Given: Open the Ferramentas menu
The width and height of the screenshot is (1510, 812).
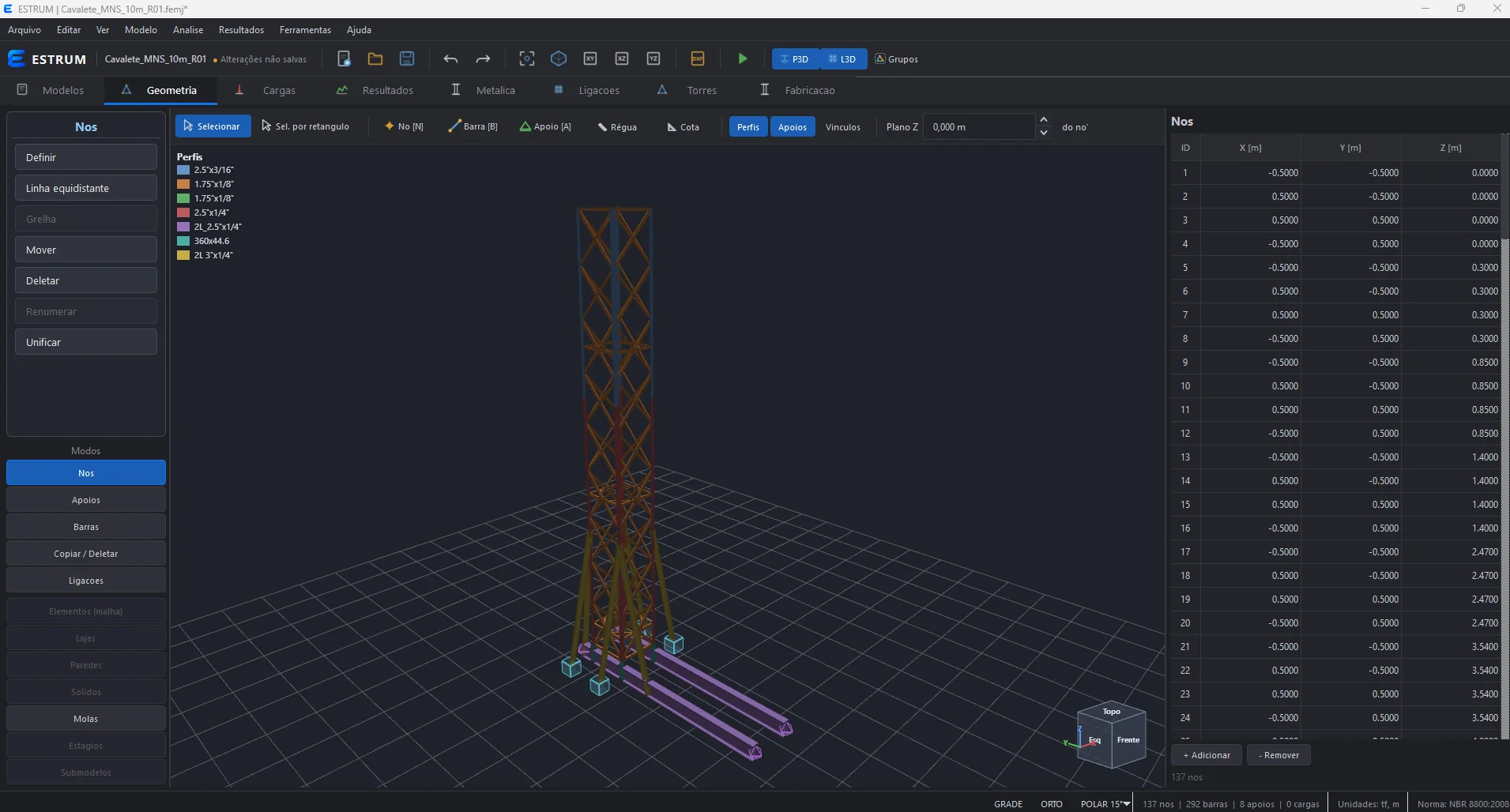Looking at the screenshot, I should pos(305,29).
